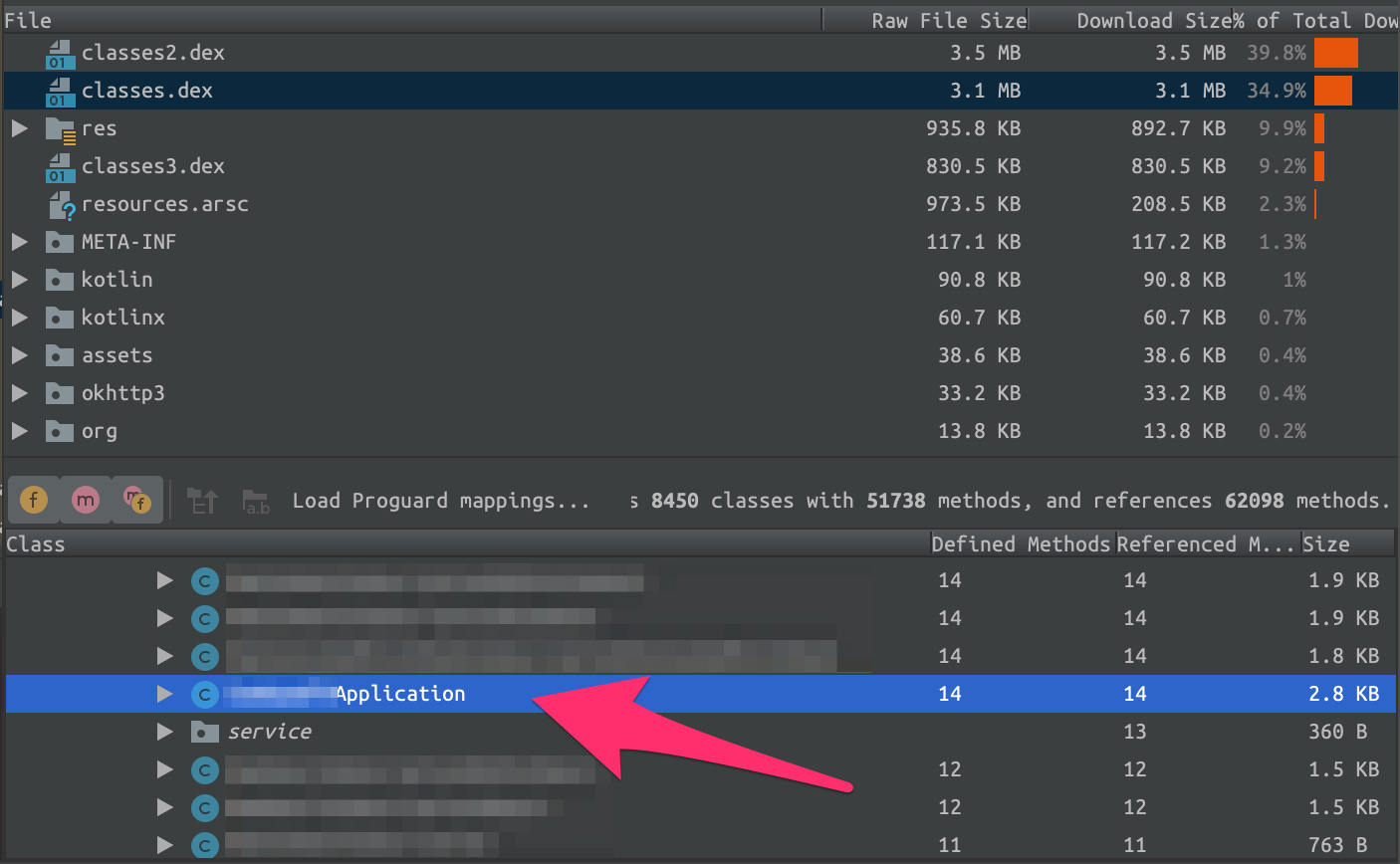Sort by the Raw File Size column

(948, 20)
